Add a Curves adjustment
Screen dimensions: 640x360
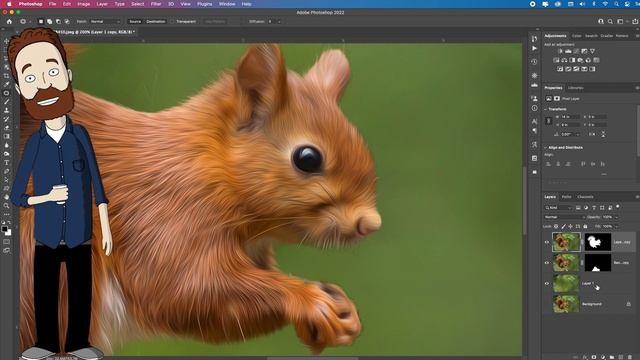[x=576, y=51]
